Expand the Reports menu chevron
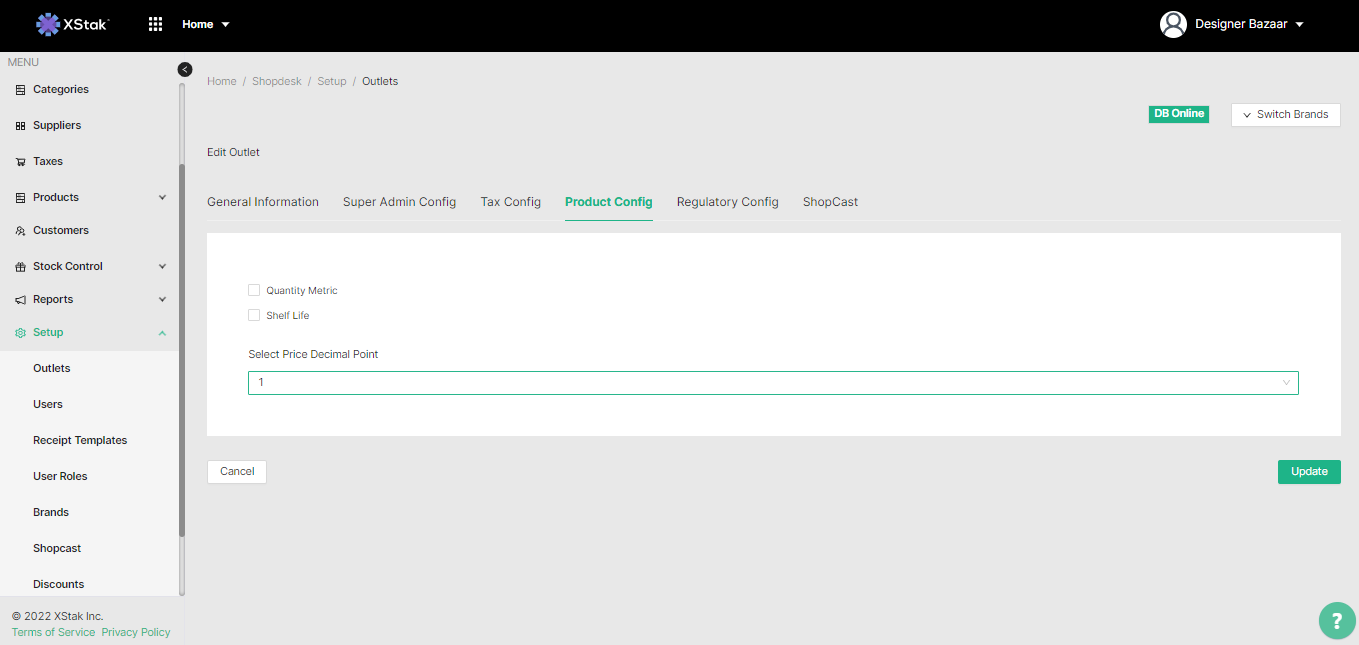1359x645 pixels. click(x=162, y=300)
